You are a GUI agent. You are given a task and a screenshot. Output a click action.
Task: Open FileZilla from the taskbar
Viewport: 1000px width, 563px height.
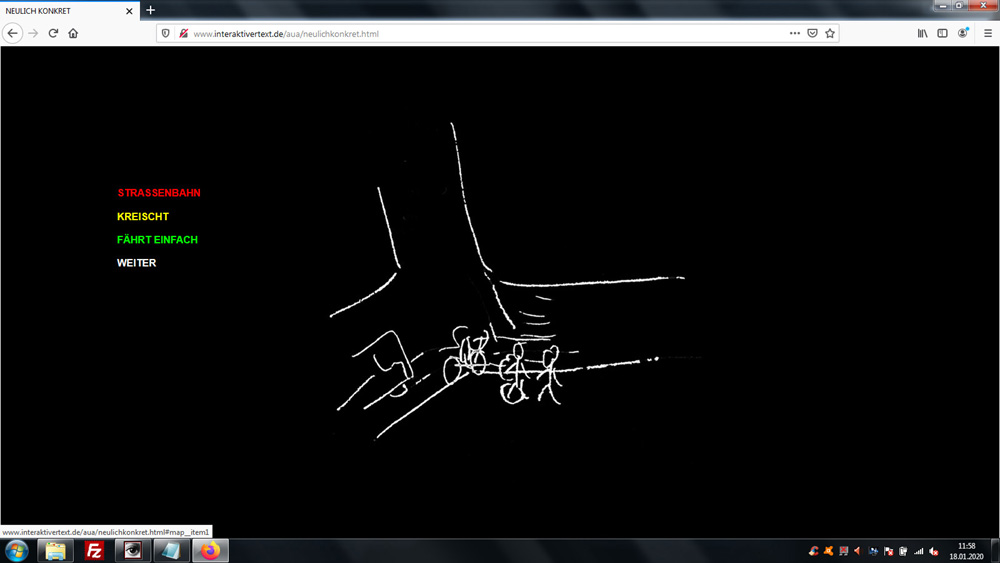pos(94,551)
